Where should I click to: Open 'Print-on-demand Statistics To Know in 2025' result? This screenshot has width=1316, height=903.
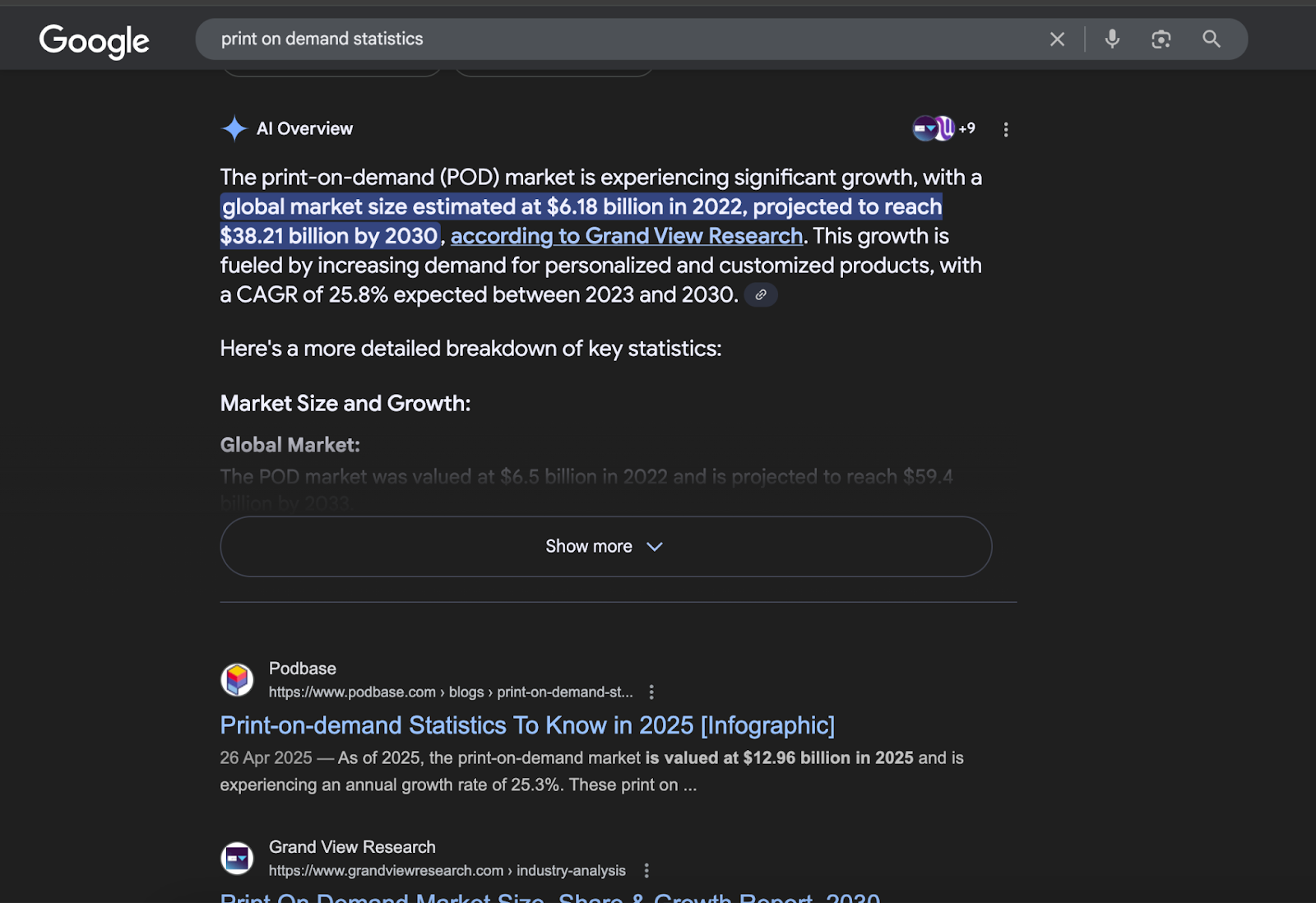click(x=527, y=725)
